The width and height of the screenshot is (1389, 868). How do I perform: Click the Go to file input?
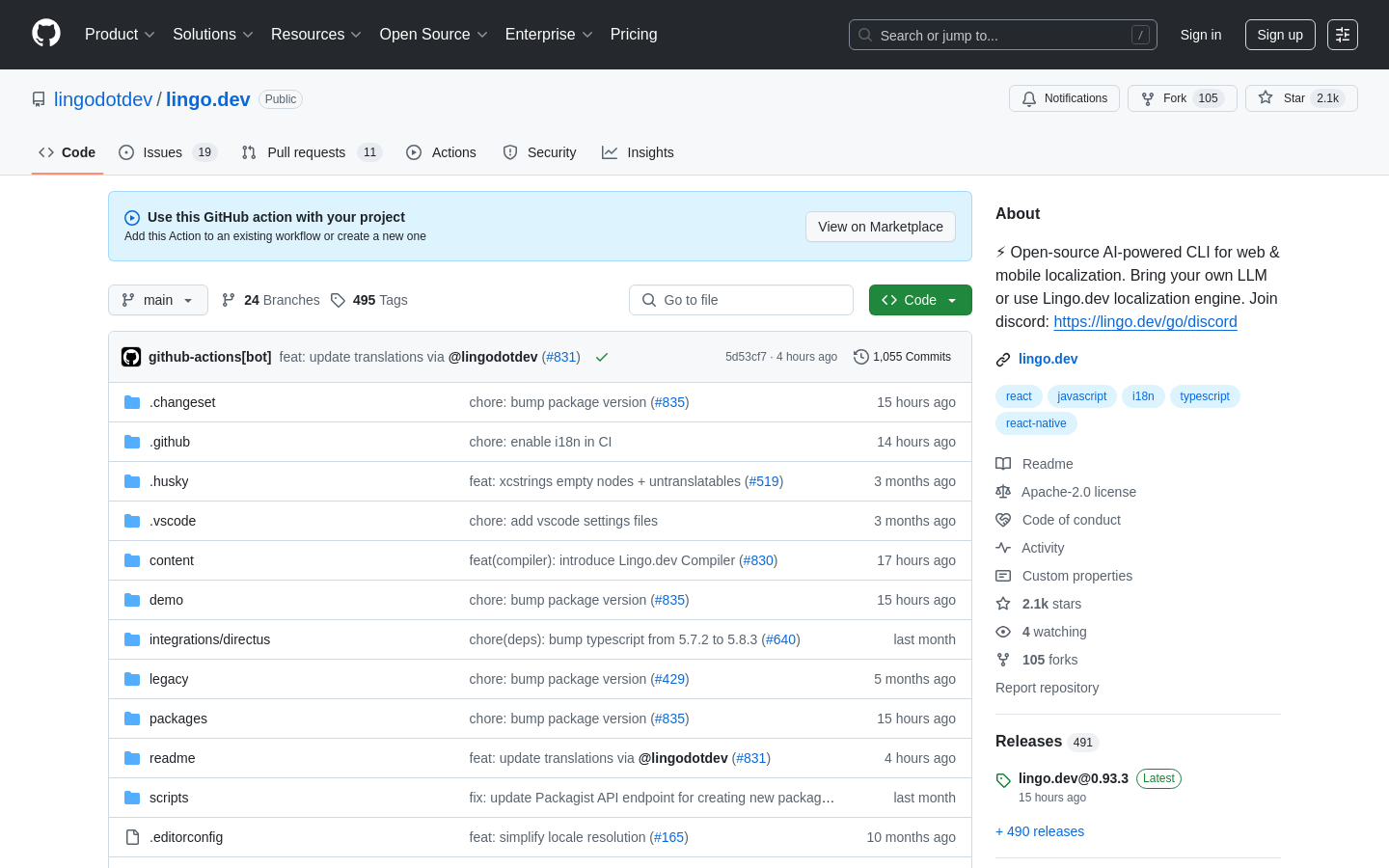741,300
